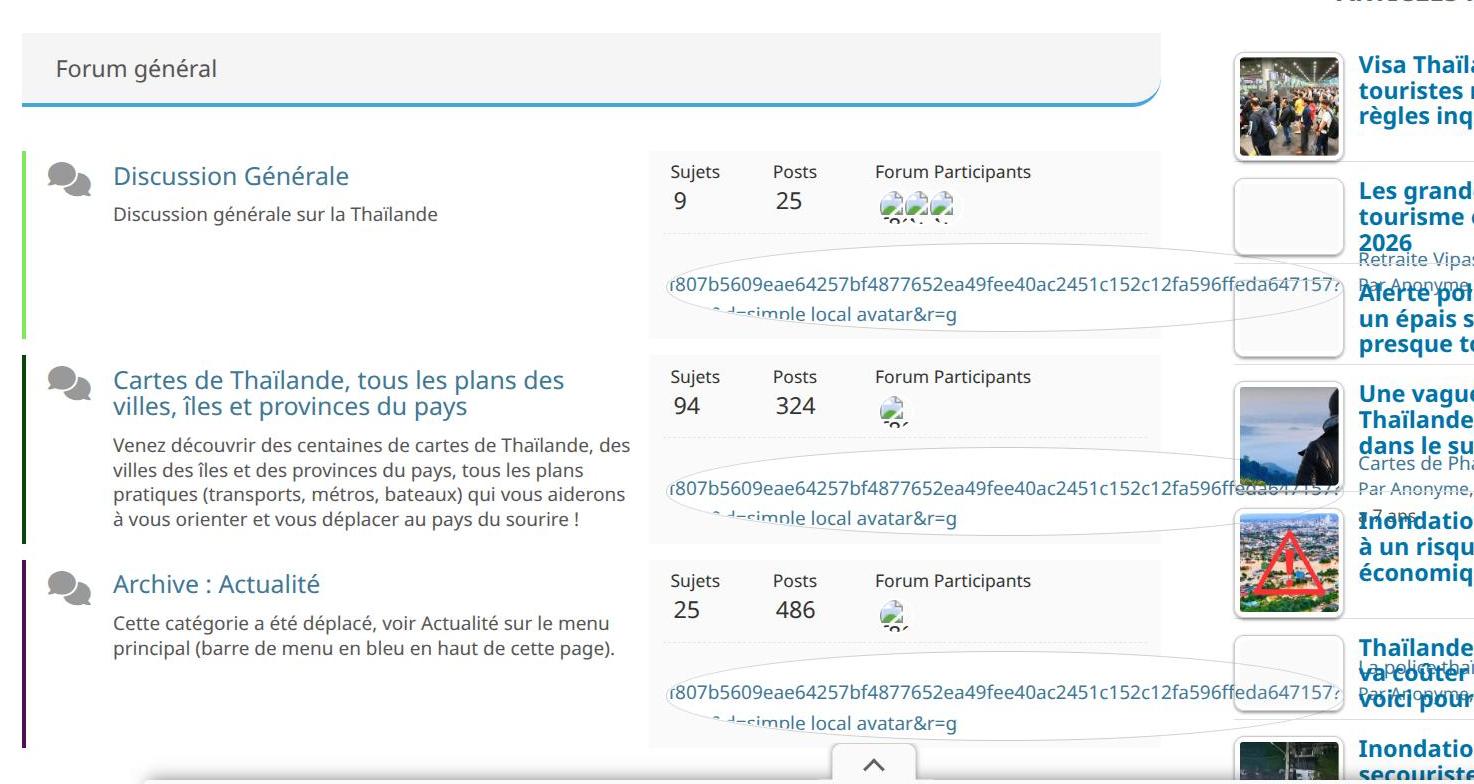Click the Forum général section header
The height and width of the screenshot is (784, 1474).
point(136,69)
